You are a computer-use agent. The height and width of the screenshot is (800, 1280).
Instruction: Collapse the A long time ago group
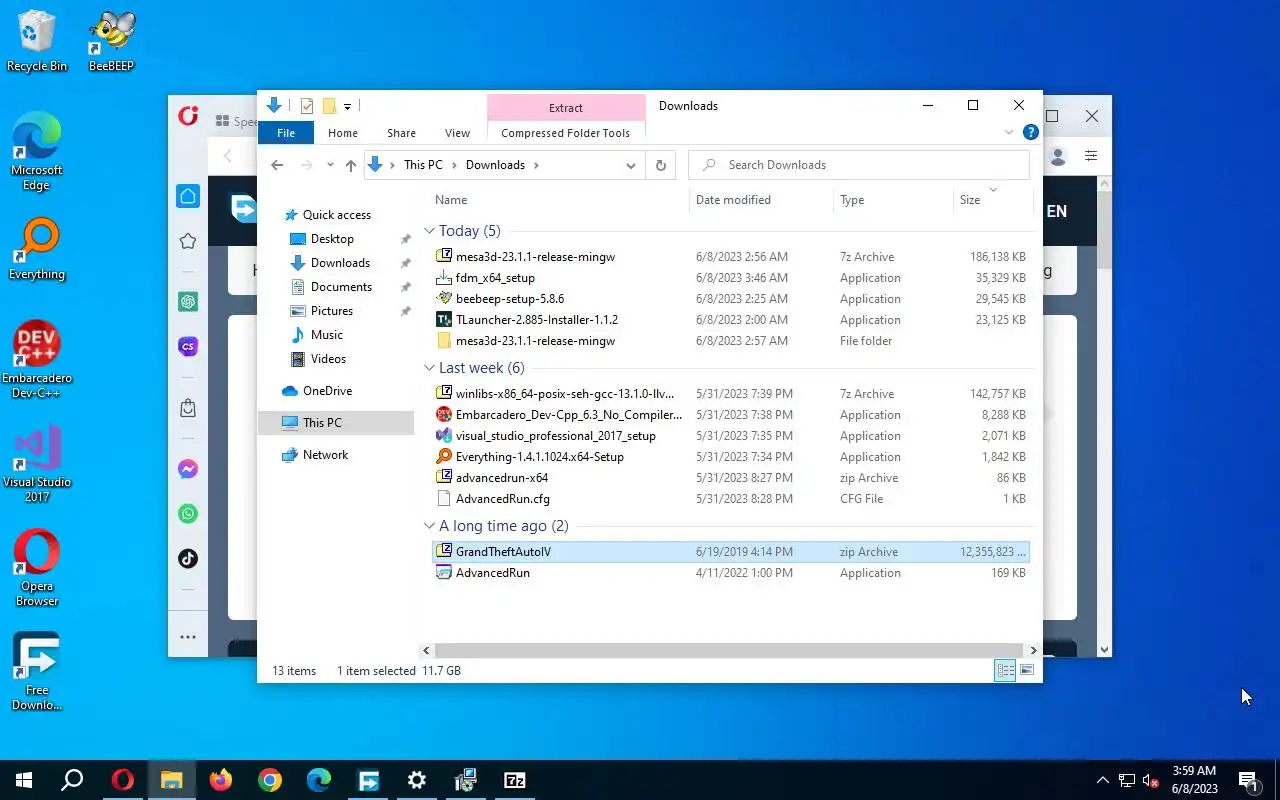(429, 526)
